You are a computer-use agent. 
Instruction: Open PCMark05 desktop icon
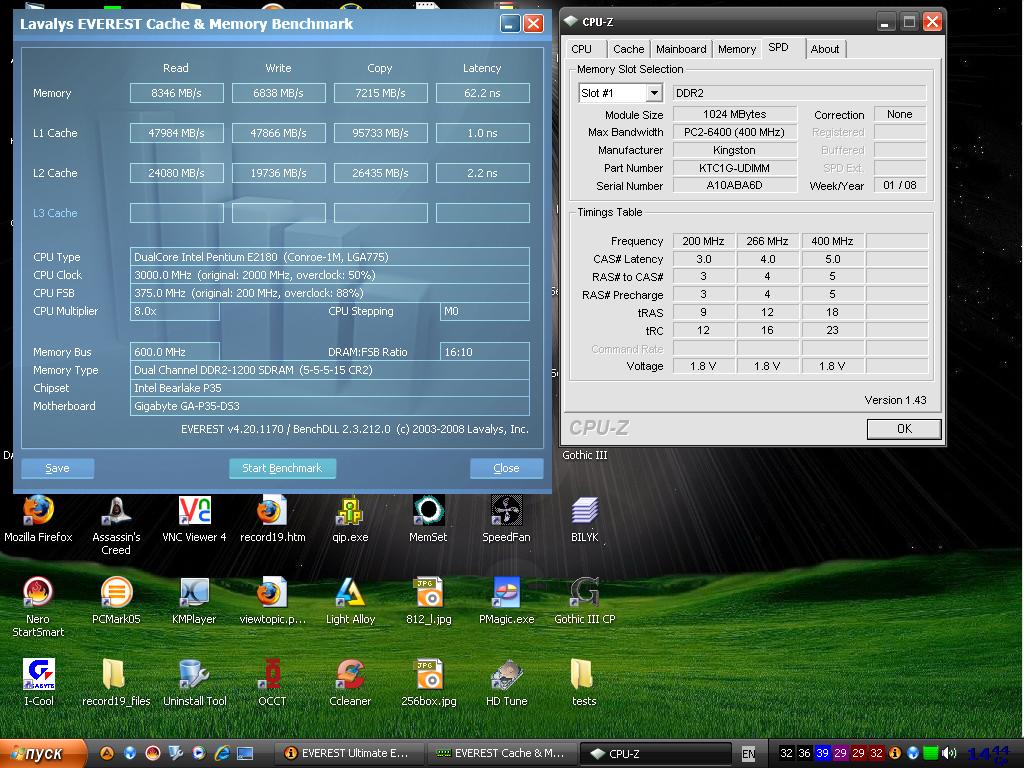click(x=116, y=601)
